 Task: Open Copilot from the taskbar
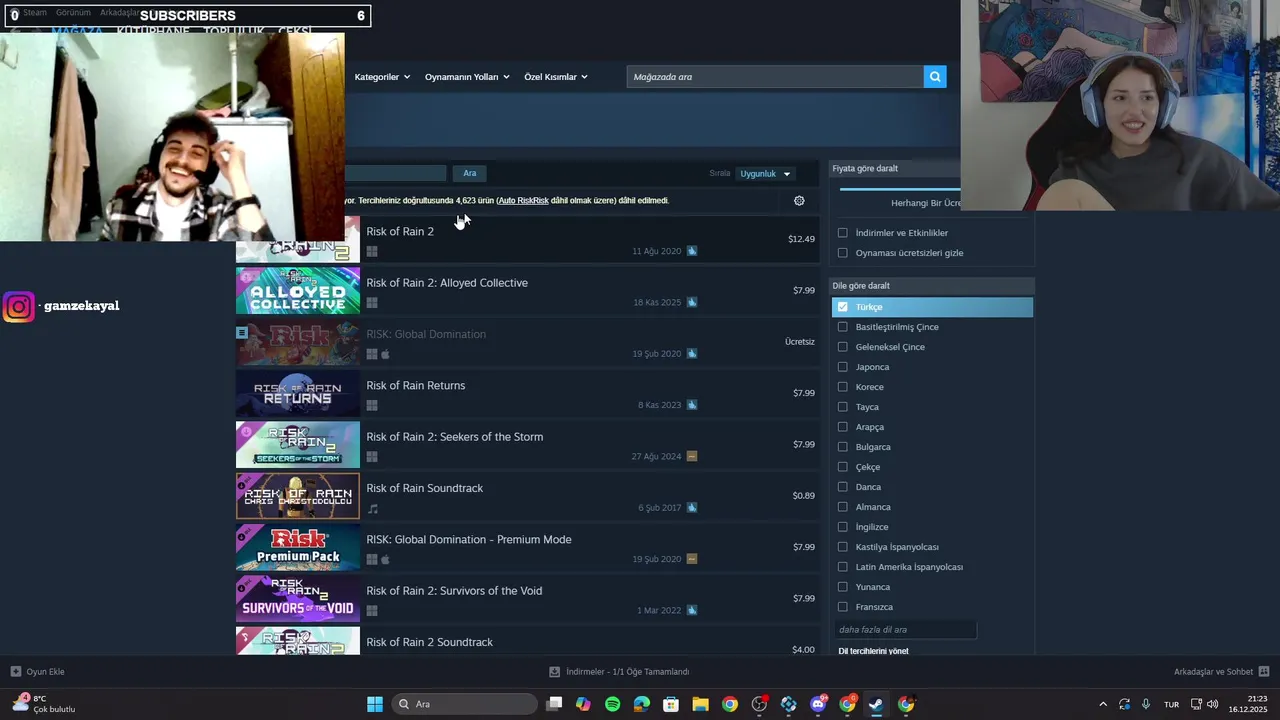[584, 705]
